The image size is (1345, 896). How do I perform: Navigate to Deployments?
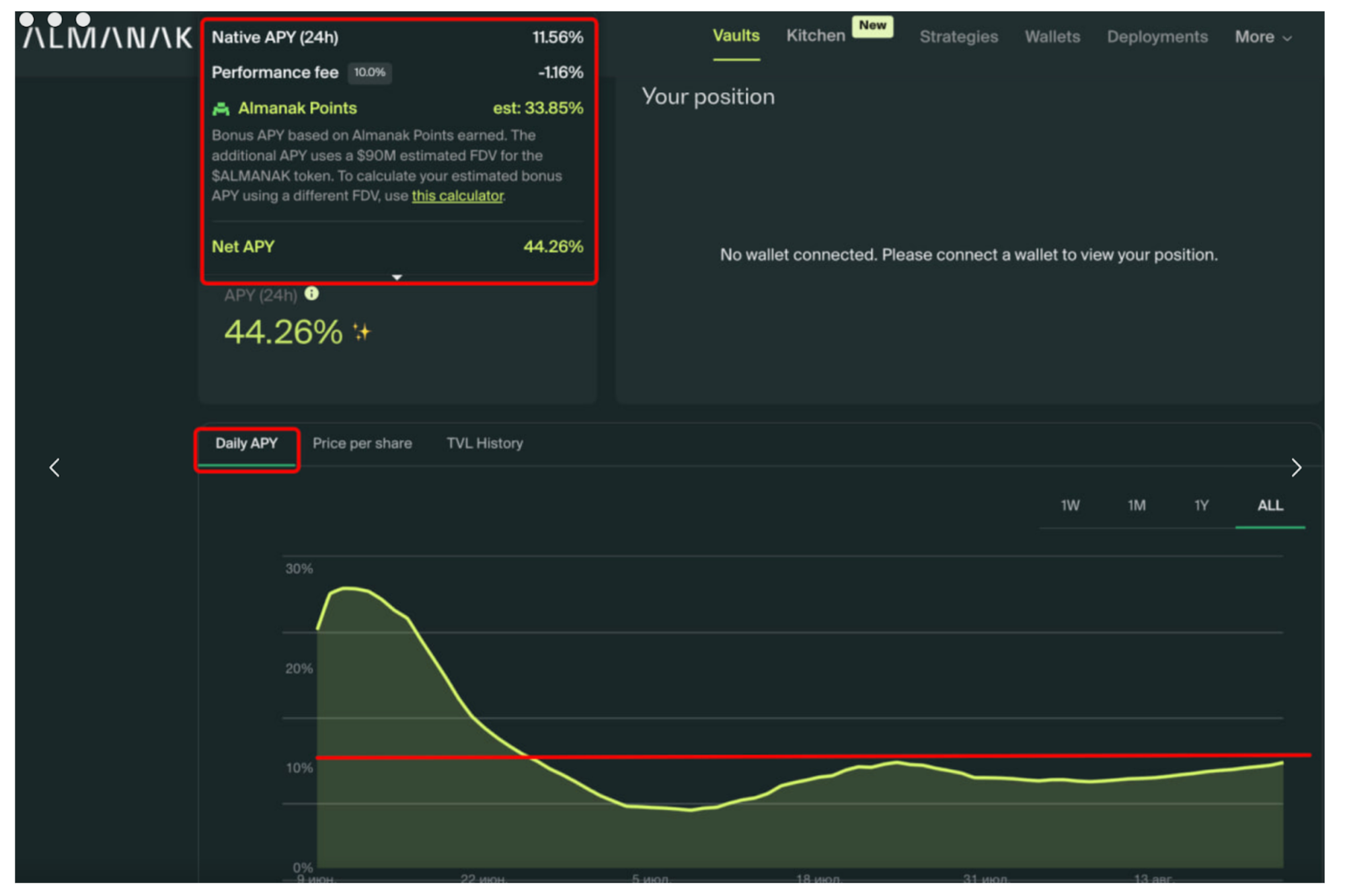1157,37
